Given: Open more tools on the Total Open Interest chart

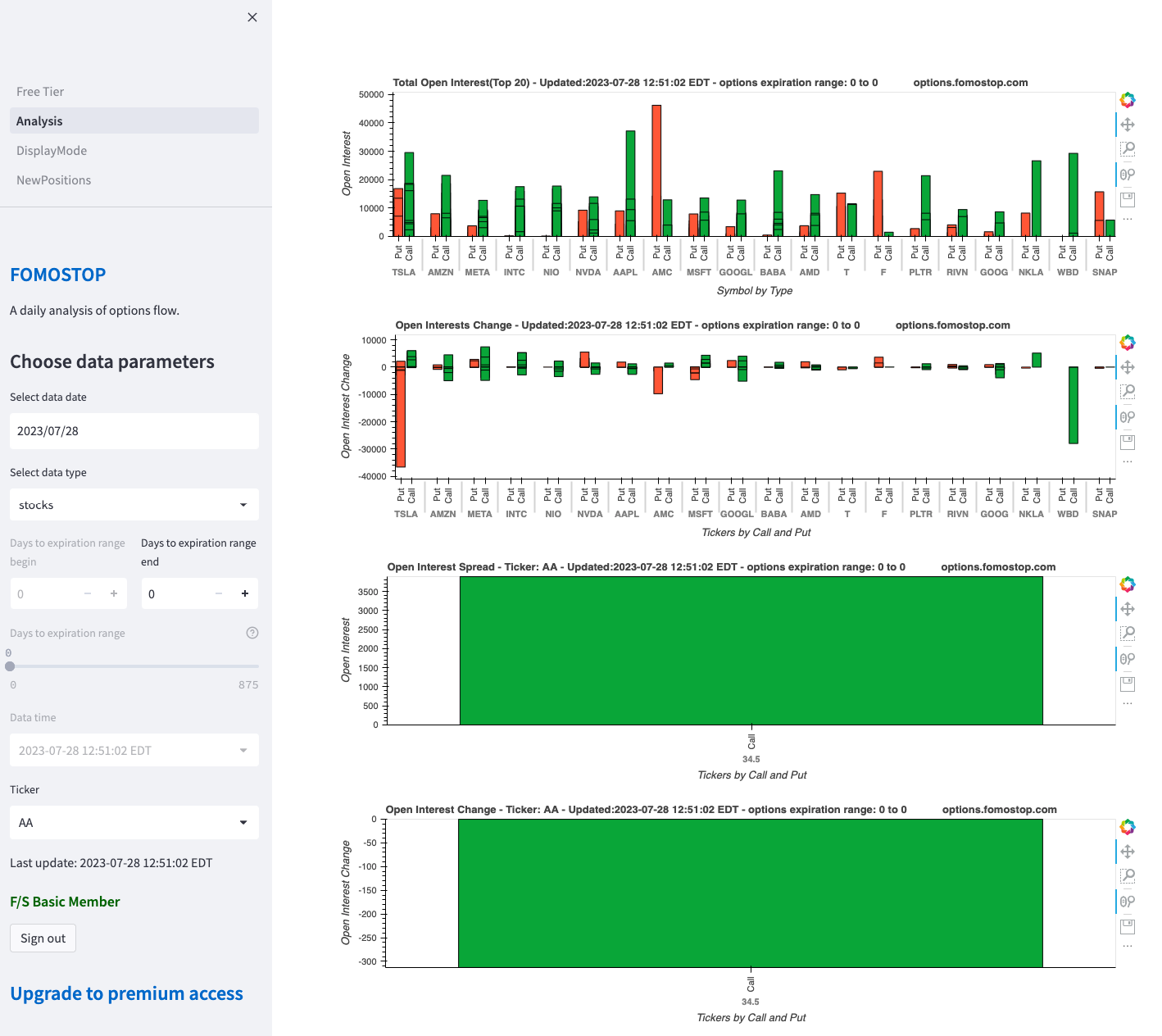Looking at the screenshot, I should (x=1128, y=220).
